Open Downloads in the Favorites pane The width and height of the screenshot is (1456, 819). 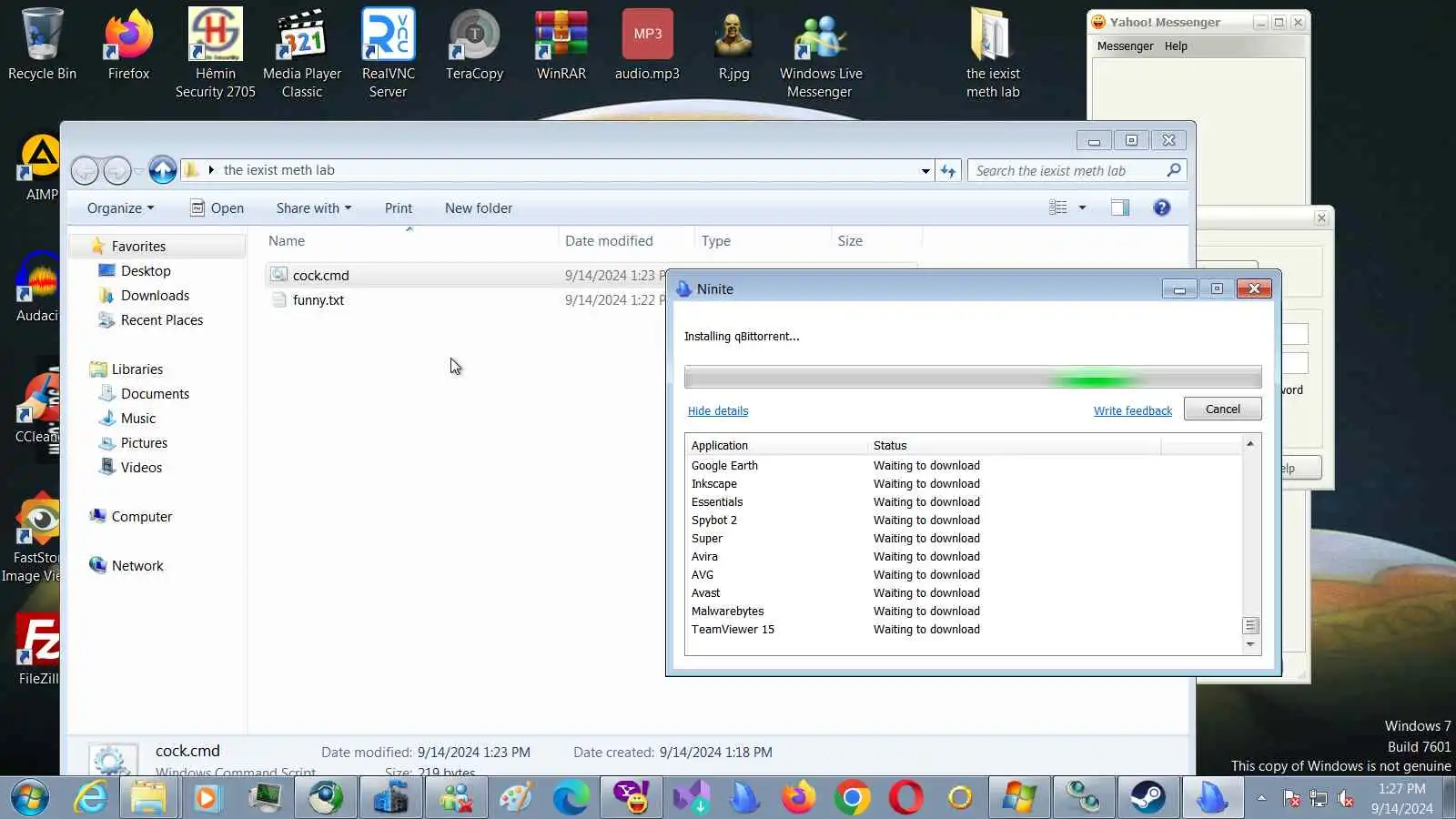(155, 295)
